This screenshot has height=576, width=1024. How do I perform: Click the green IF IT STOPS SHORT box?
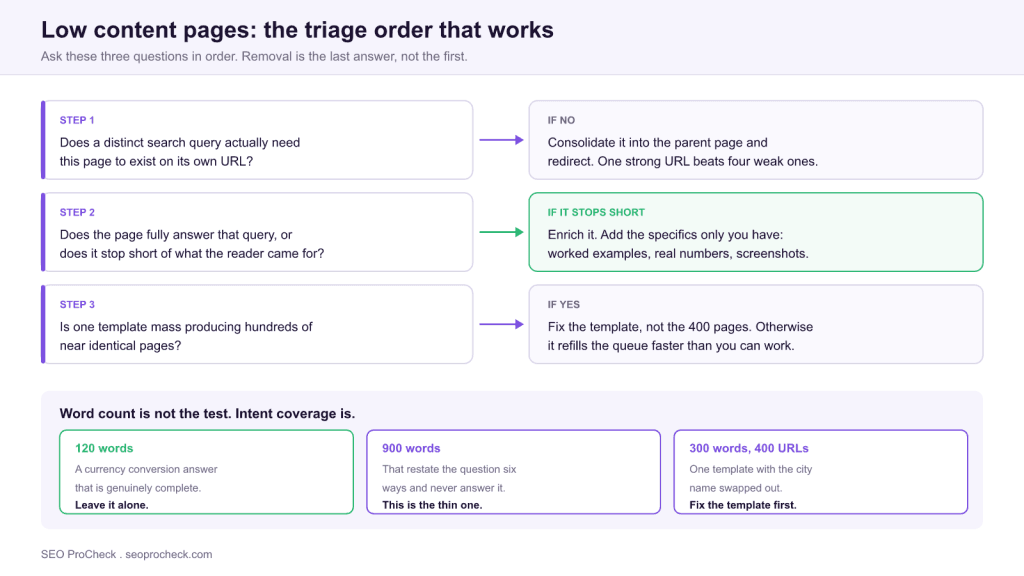pyautogui.click(x=756, y=232)
